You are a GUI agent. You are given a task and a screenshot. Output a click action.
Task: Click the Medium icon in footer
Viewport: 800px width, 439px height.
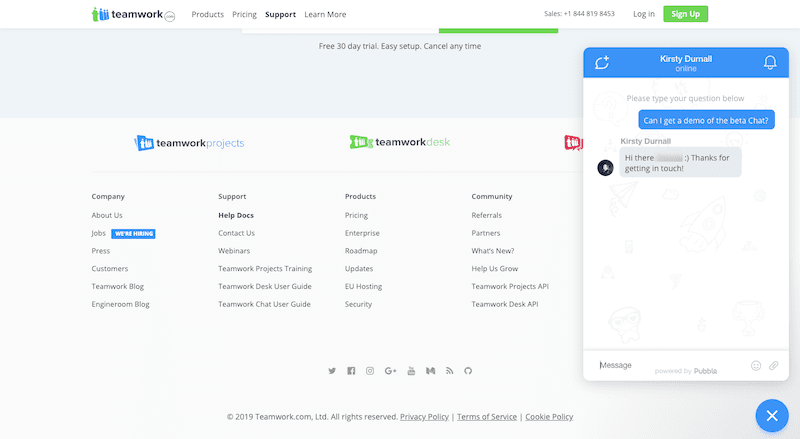click(431, 371)
